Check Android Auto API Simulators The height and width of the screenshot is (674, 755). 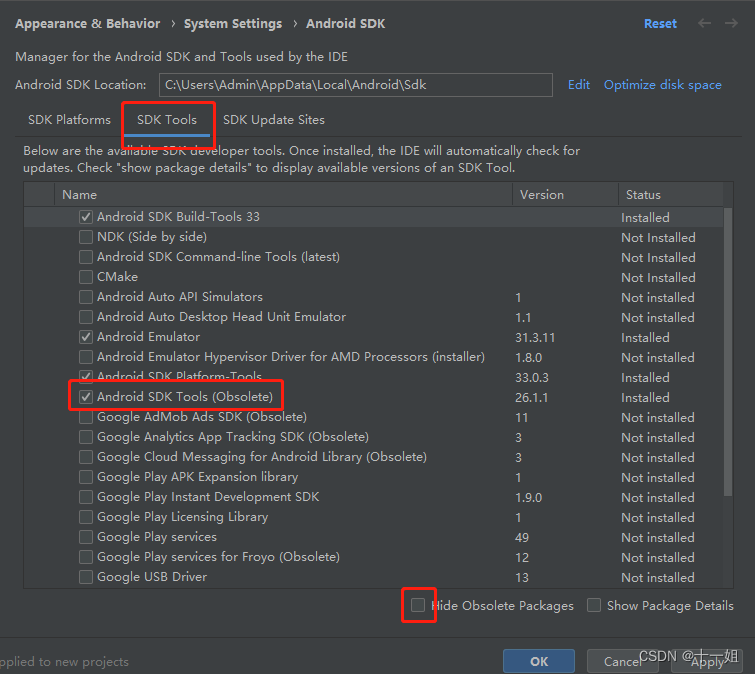coord(86,297)
